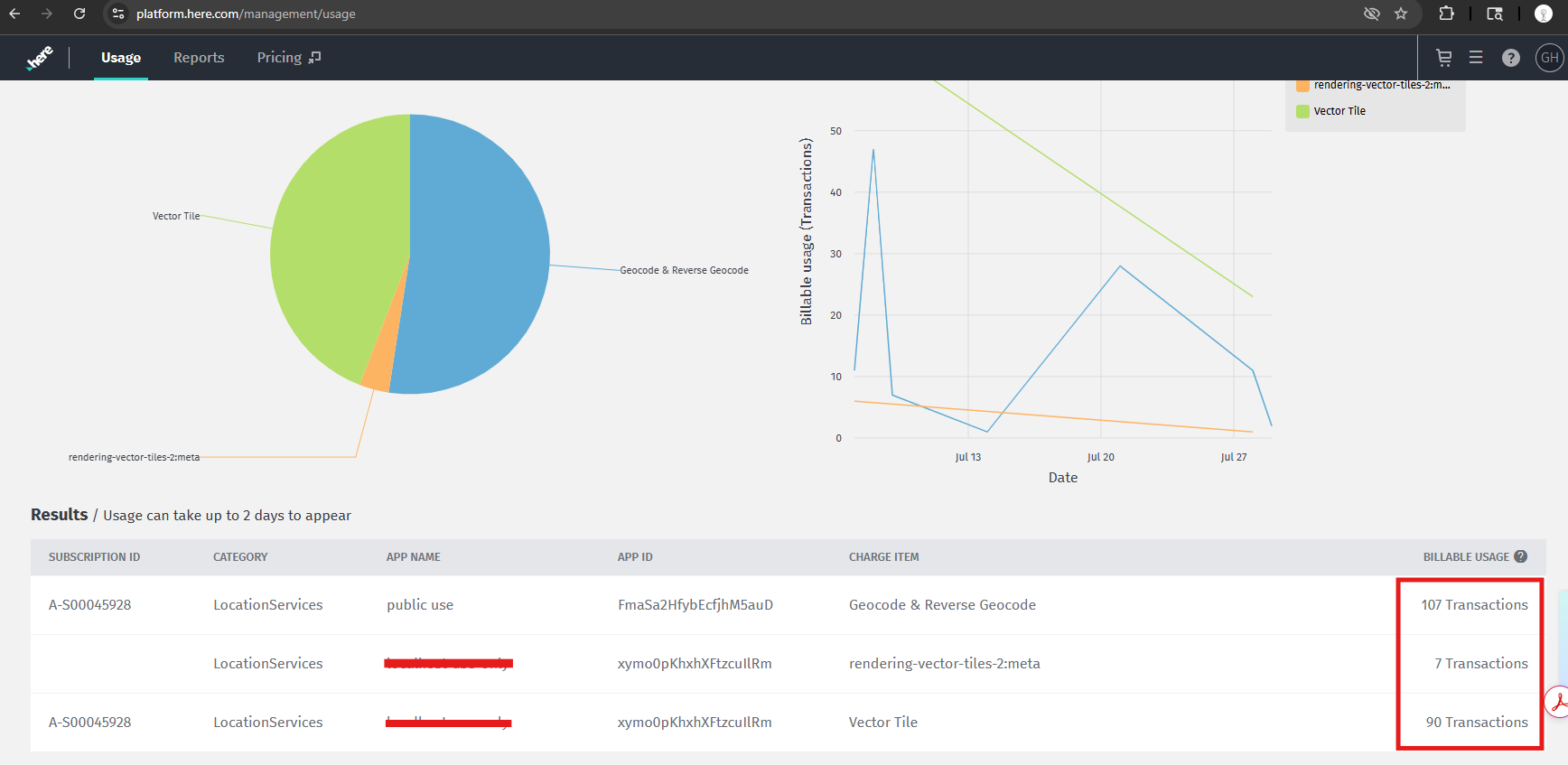Click the 'Jul 13' date axis label
Image resolution: width=1568 pixels, height=765 pixels.
(x=968, y=457)
